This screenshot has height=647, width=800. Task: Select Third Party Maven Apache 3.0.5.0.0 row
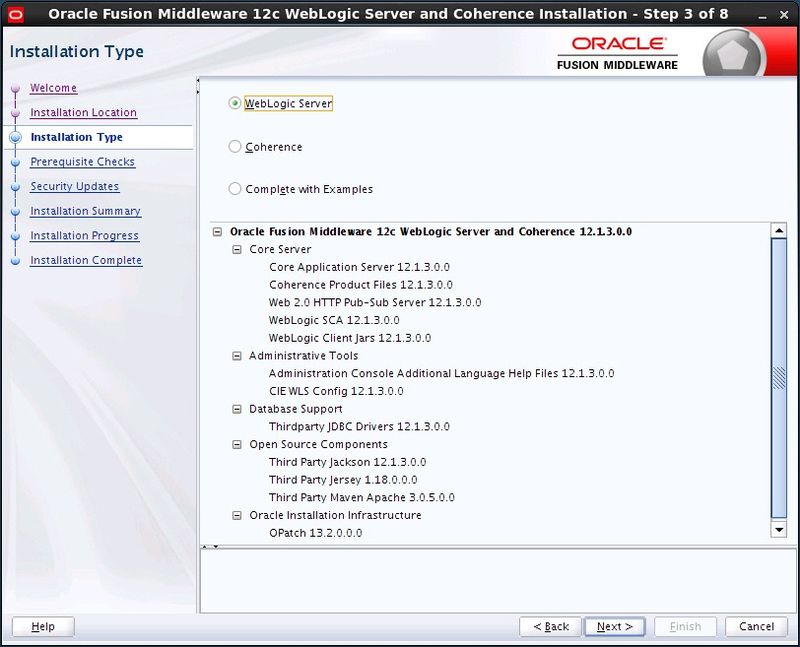click(x=362, y=497)
